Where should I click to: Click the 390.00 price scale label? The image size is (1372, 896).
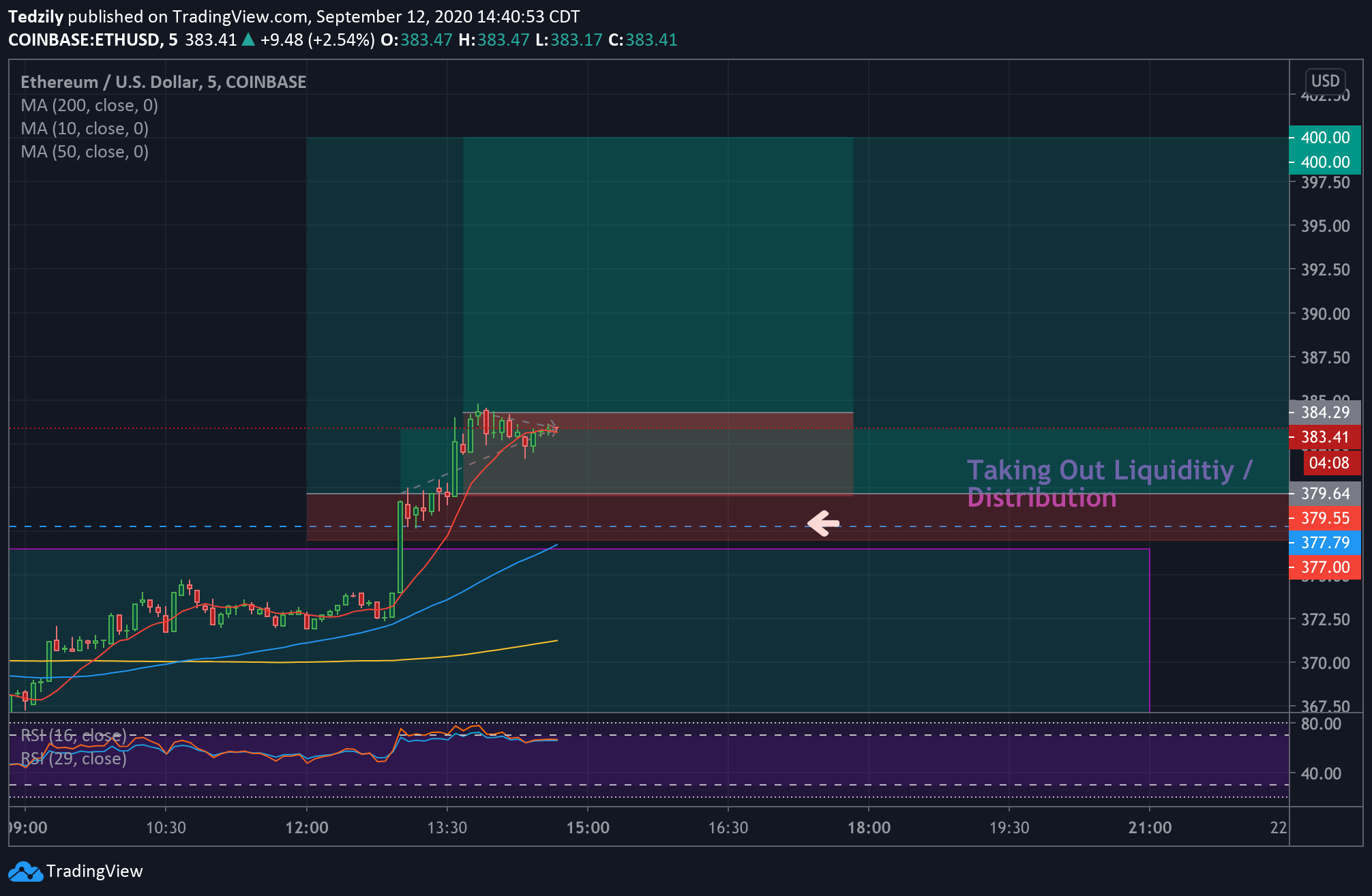[1325, 314]
